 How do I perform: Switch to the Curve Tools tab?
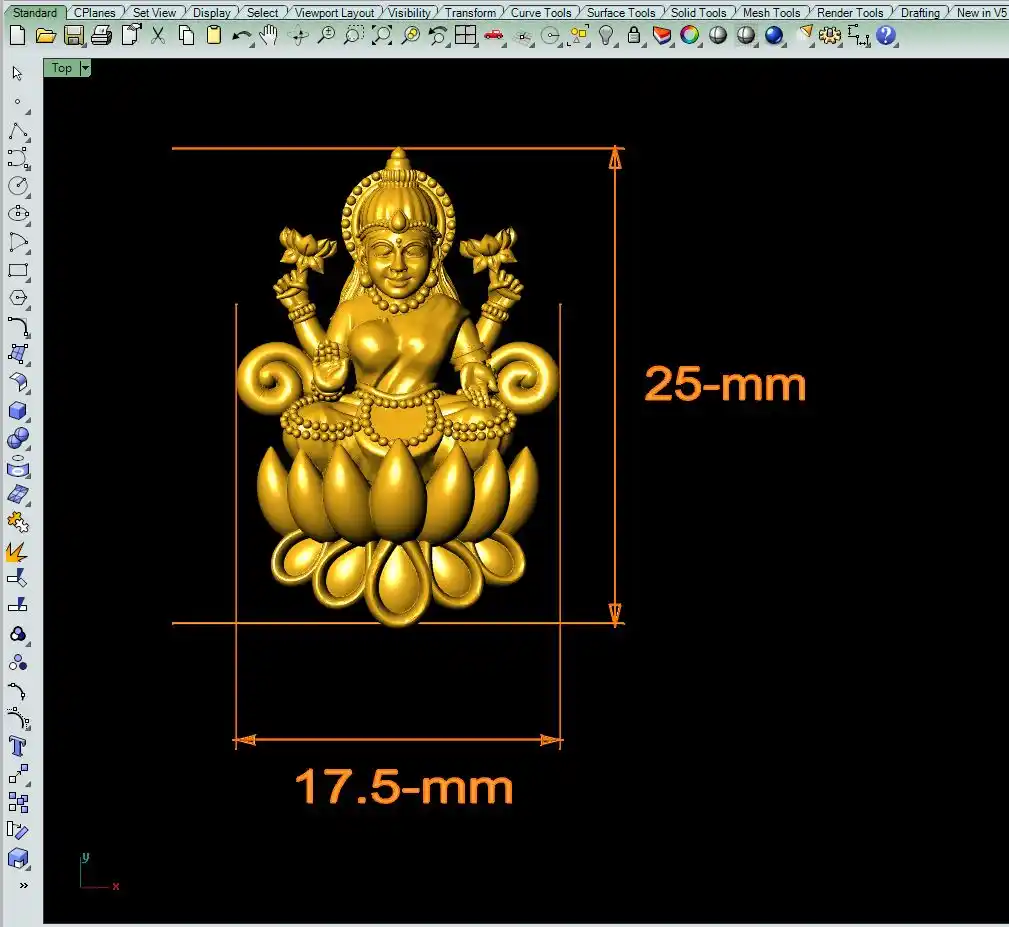click(x=541, y=13)
